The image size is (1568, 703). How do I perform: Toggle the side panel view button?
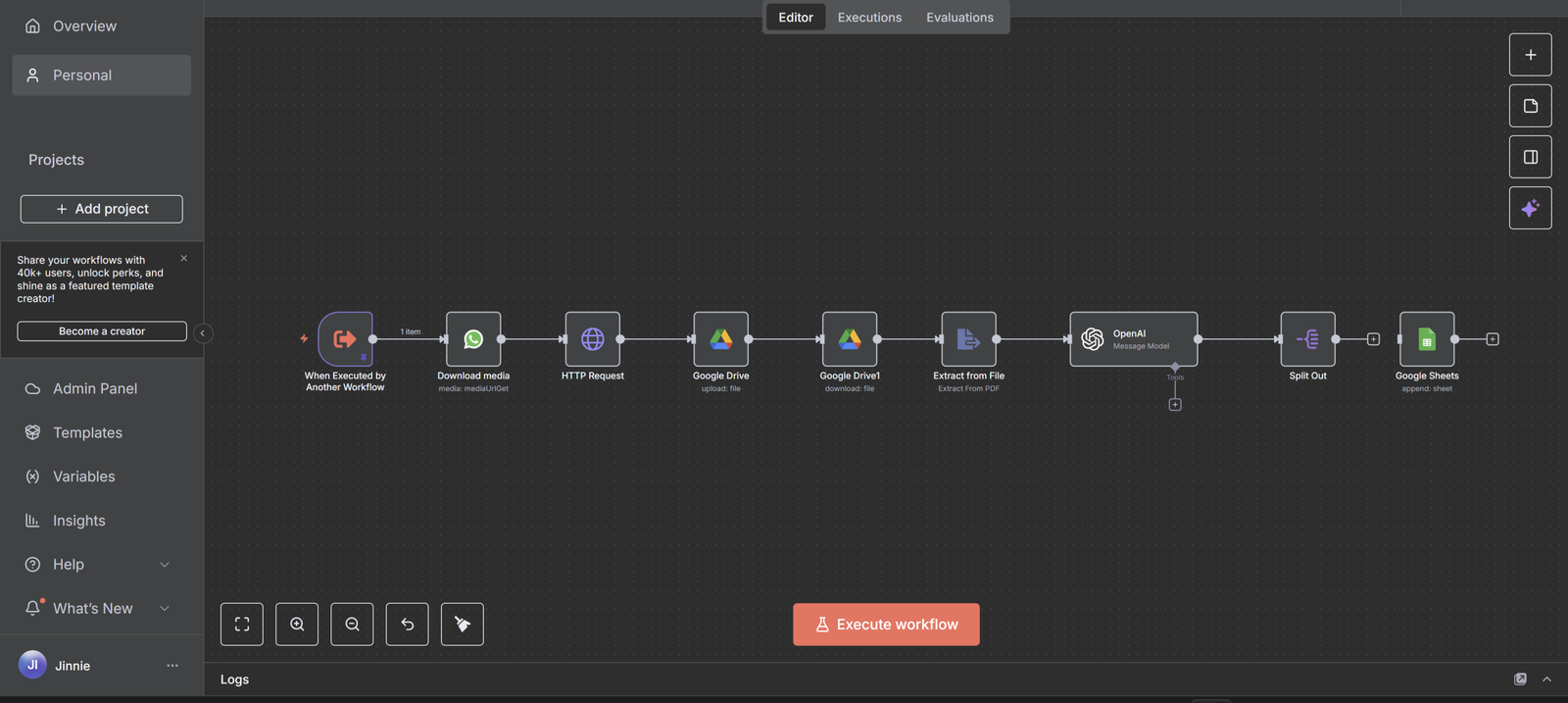click(1530, 157)
